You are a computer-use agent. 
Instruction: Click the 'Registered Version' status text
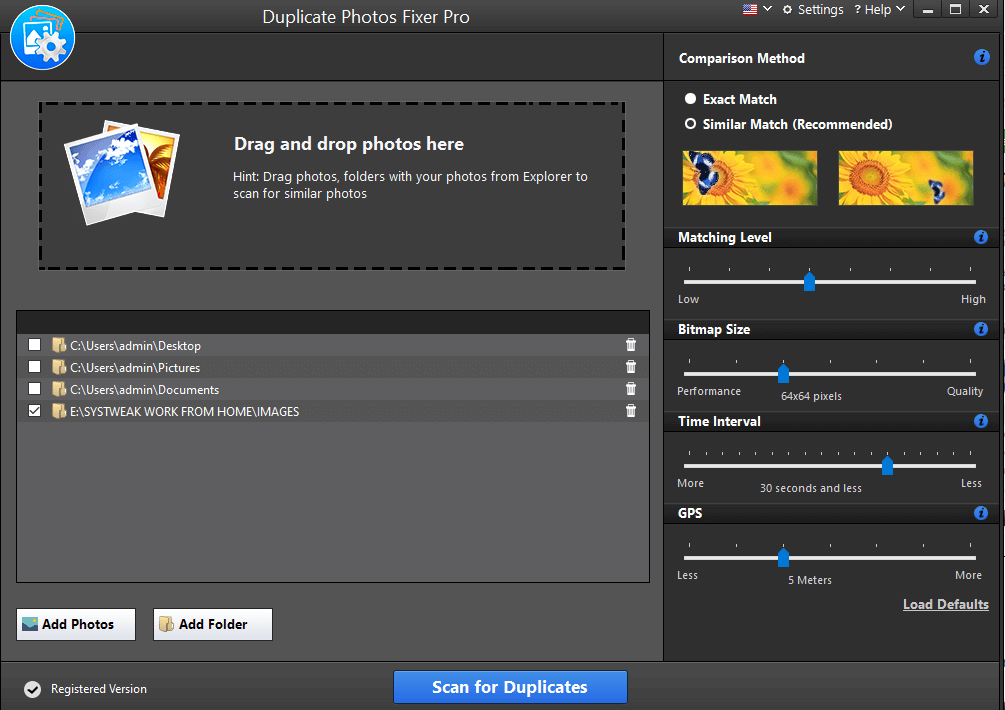click(x=99, y=689)
